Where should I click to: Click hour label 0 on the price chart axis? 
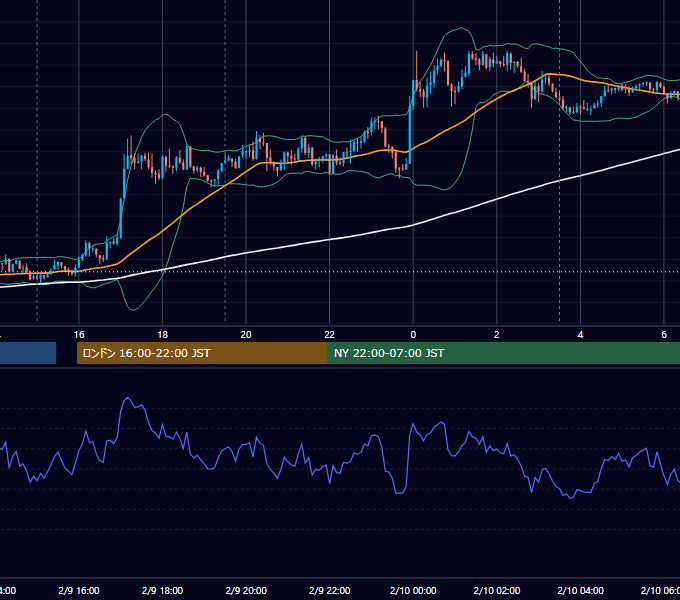click(x=413, y=335)
